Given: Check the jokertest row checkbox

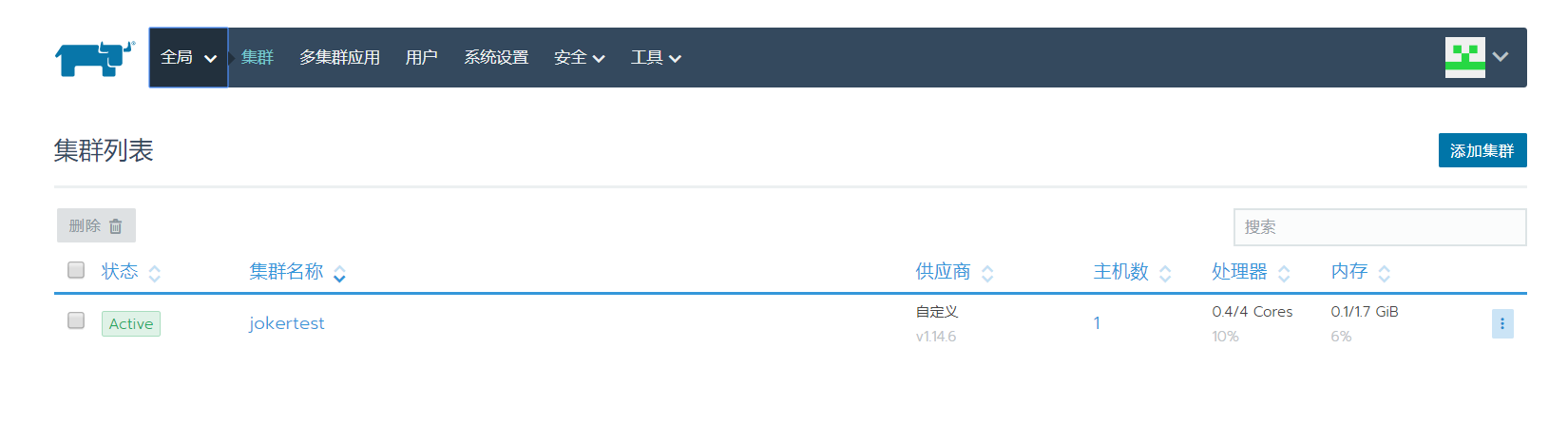Looking at the screenshot, I should [x=76, y=320].
